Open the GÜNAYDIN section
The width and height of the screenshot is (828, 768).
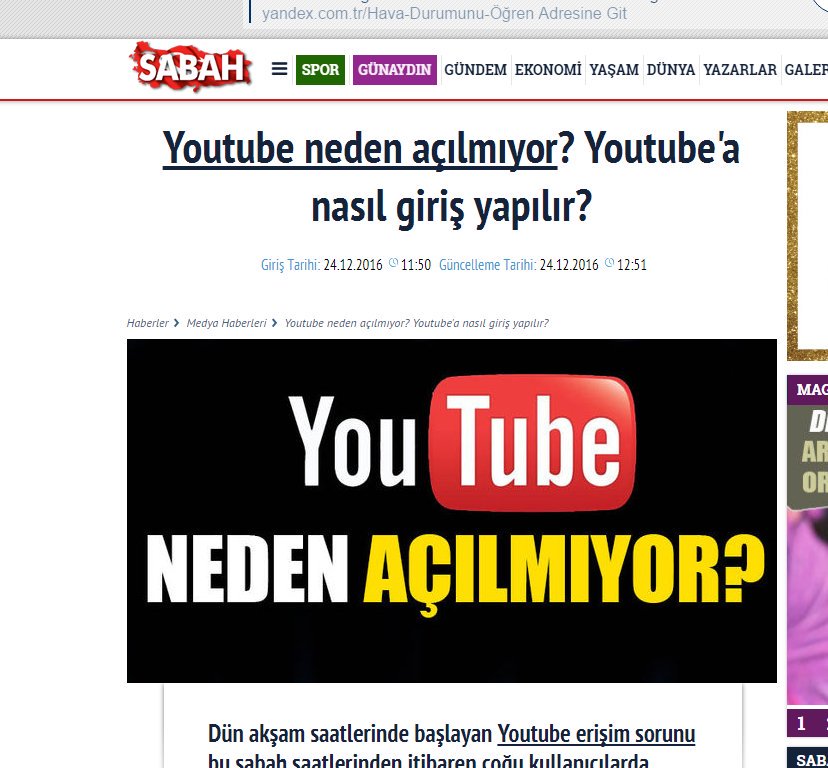[x=394, y=70]
